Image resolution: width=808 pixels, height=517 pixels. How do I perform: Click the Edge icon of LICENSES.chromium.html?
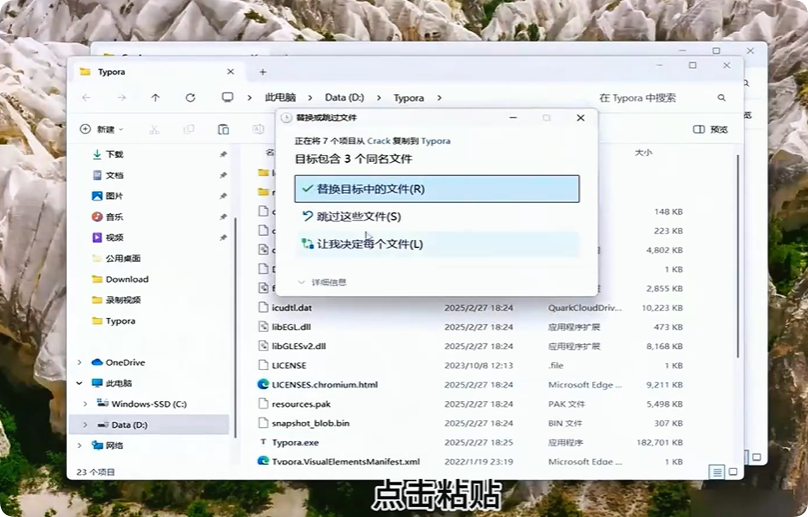(x=263, y=385)
